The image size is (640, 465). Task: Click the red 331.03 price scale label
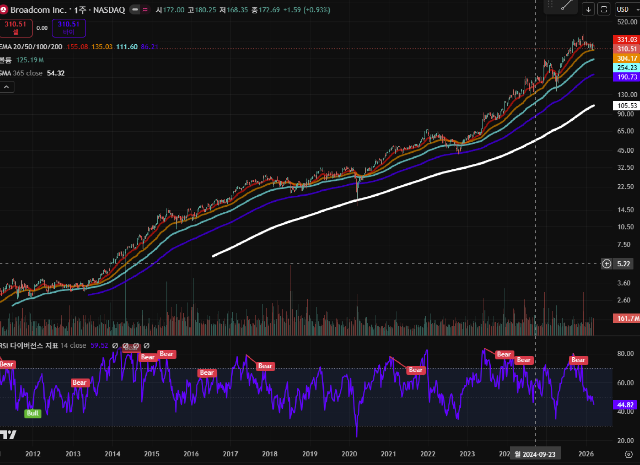click(x=627, y=39)
